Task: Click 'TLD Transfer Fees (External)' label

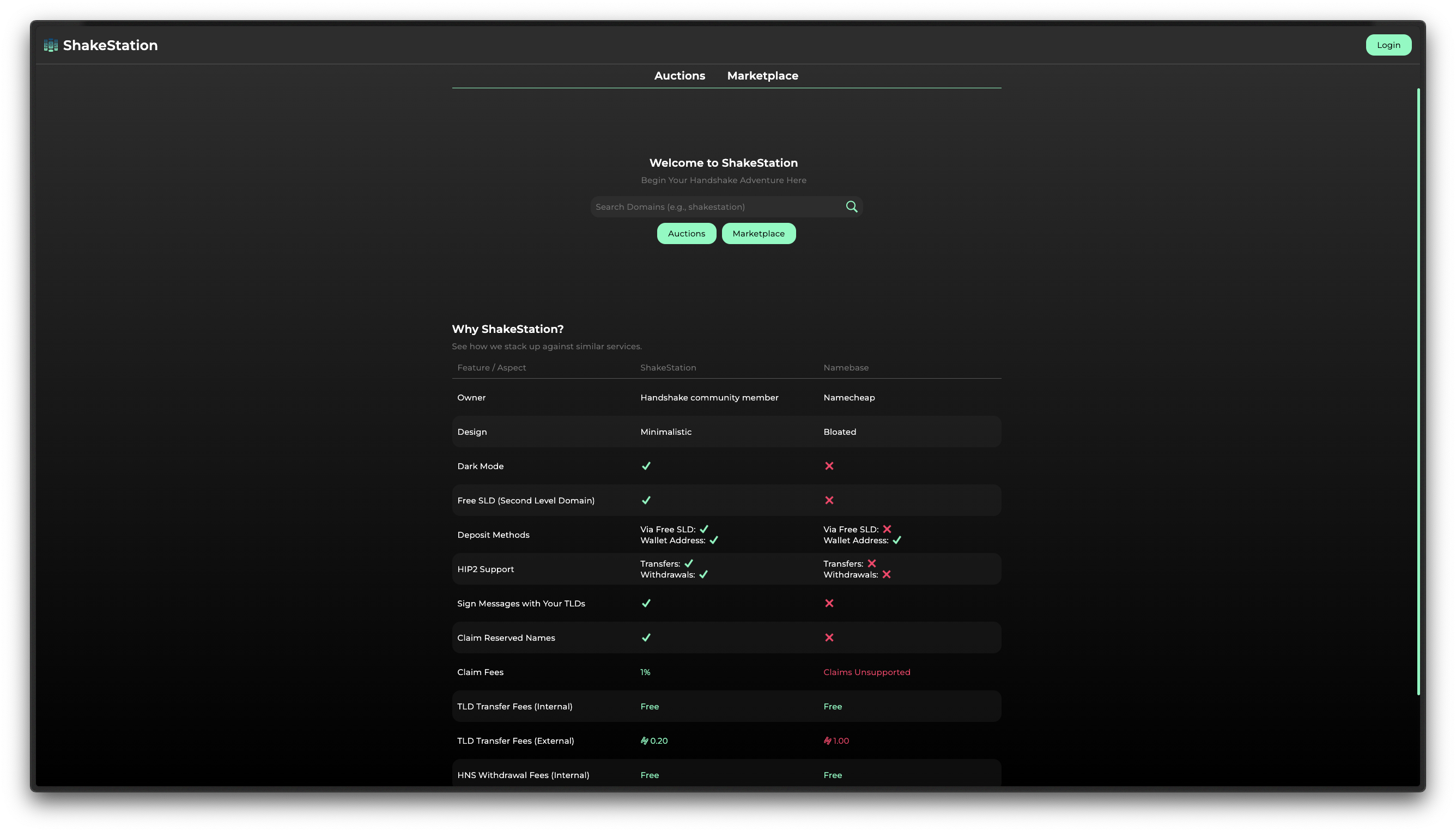Action: (515, 741)
